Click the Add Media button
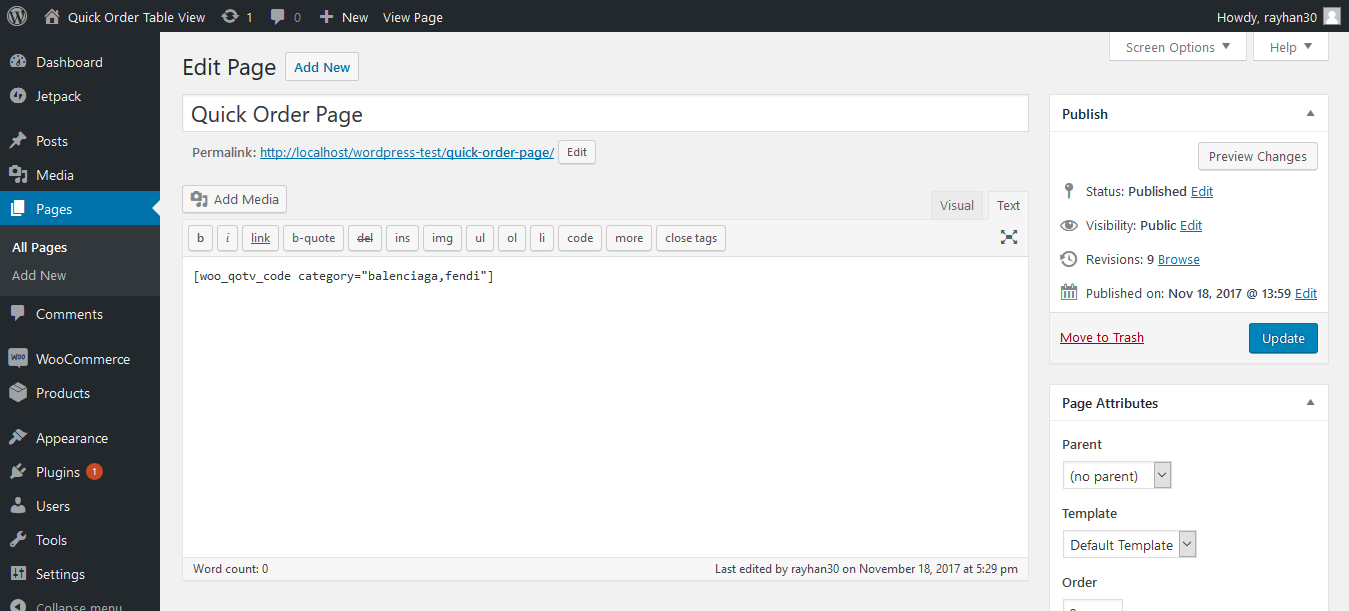The width and height of the screenshot is (1349, 611). coord(235,199)
